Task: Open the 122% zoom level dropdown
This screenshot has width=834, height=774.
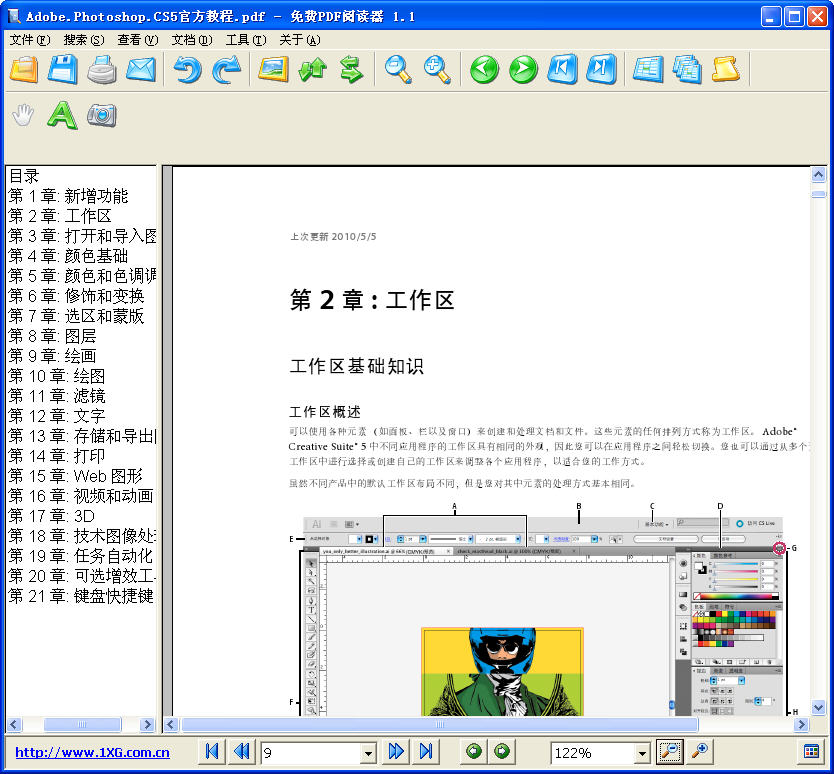Action: point(642,753)
